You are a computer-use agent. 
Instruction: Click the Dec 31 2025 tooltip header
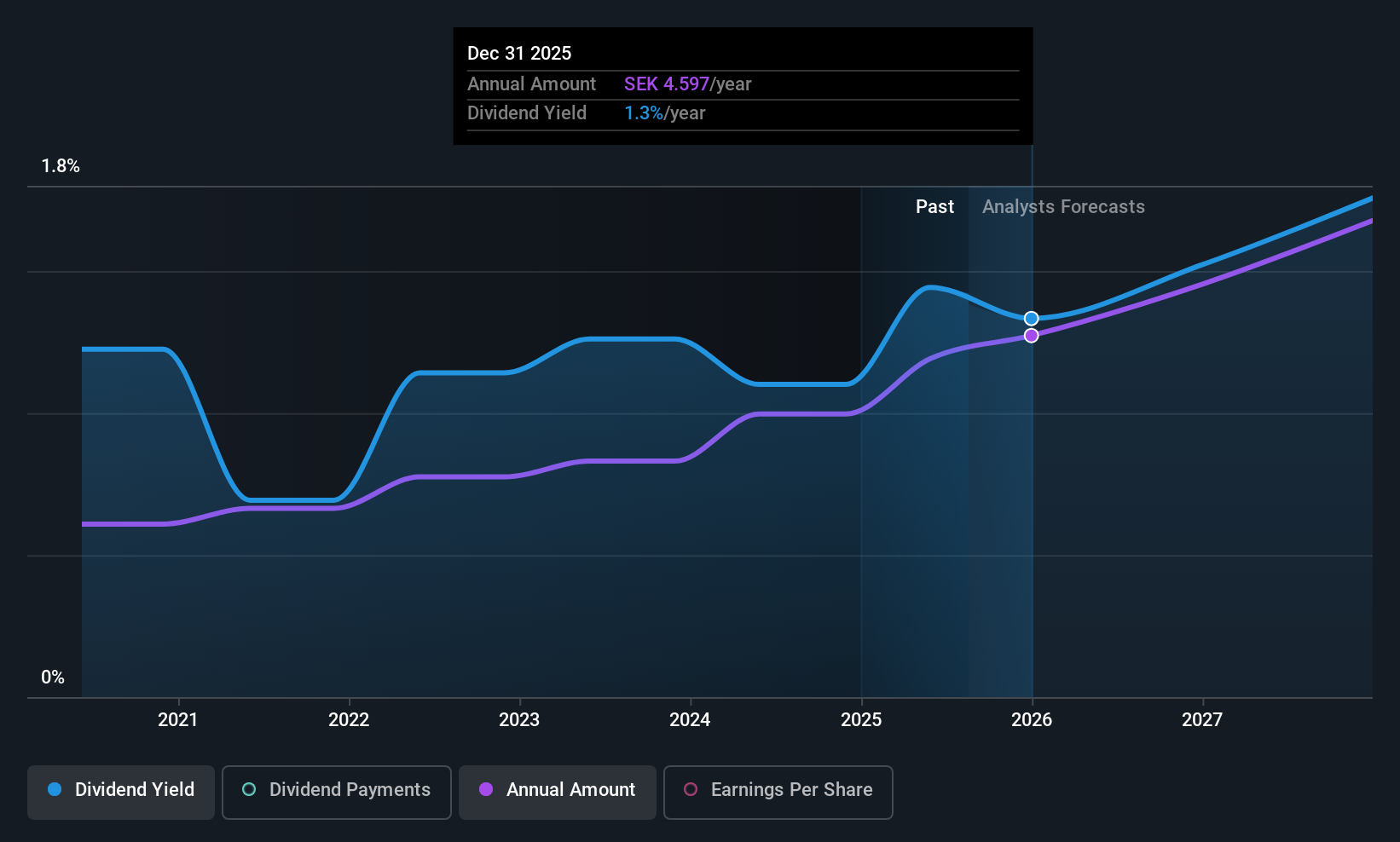(x=519, y=53)
